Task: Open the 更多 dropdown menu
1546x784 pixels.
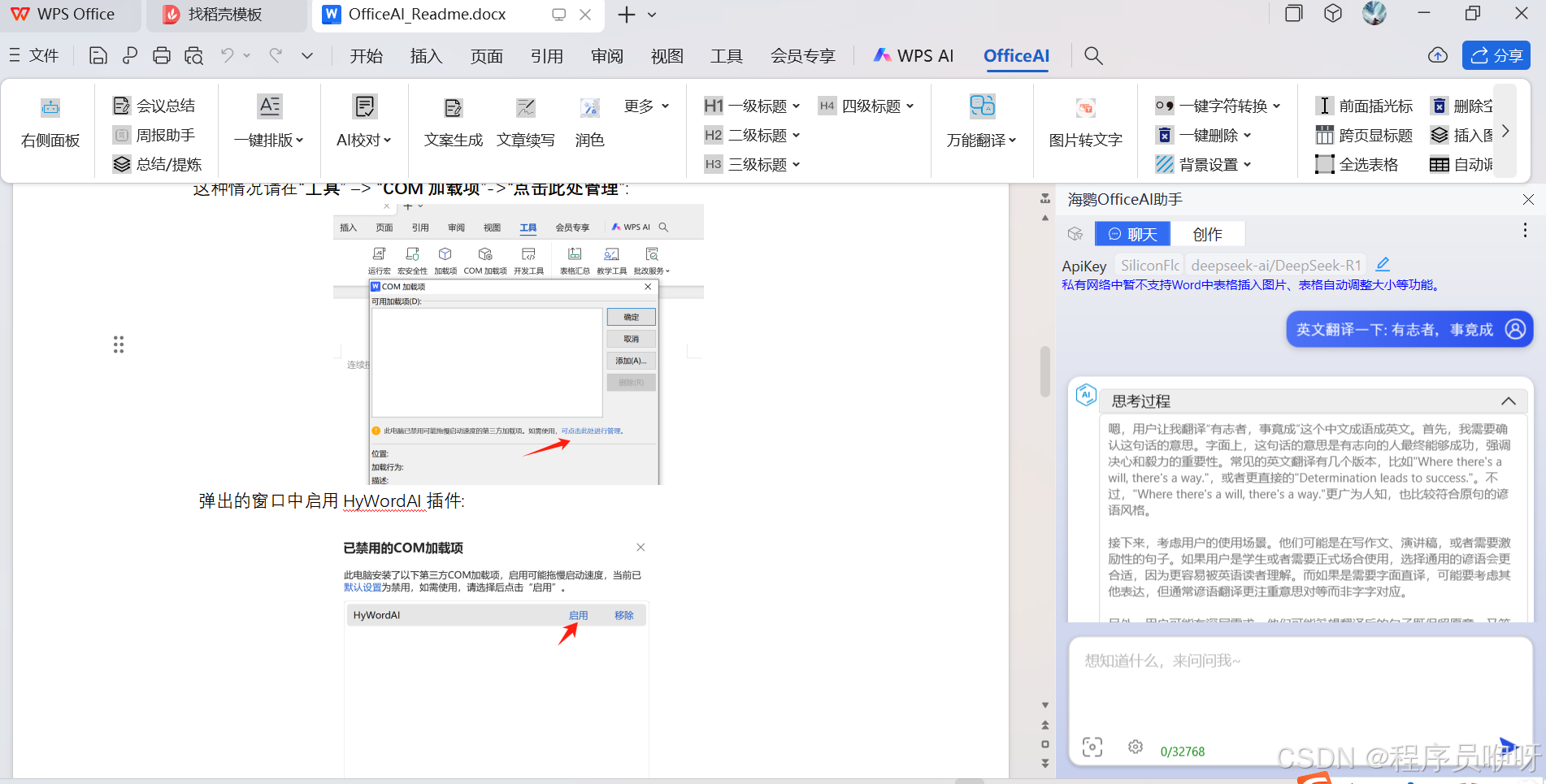Action: tap(647, 106)
